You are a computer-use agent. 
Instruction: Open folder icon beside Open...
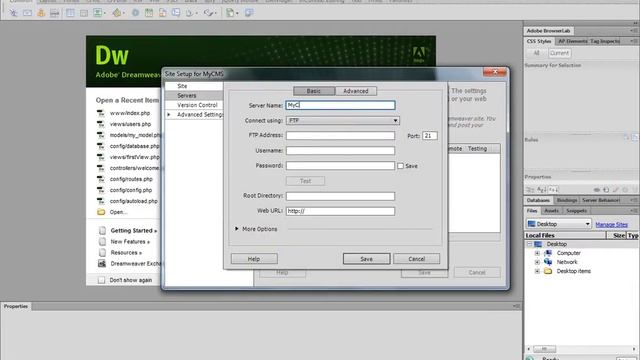[101, 212]
